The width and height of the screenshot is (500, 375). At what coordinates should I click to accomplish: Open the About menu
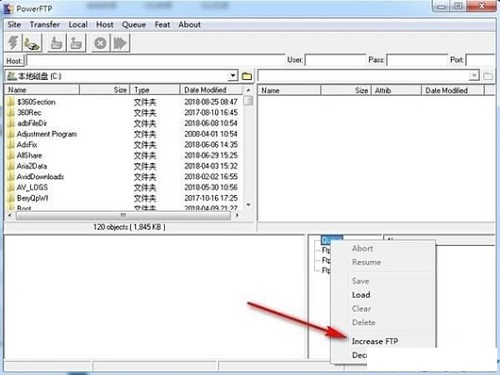189,25
